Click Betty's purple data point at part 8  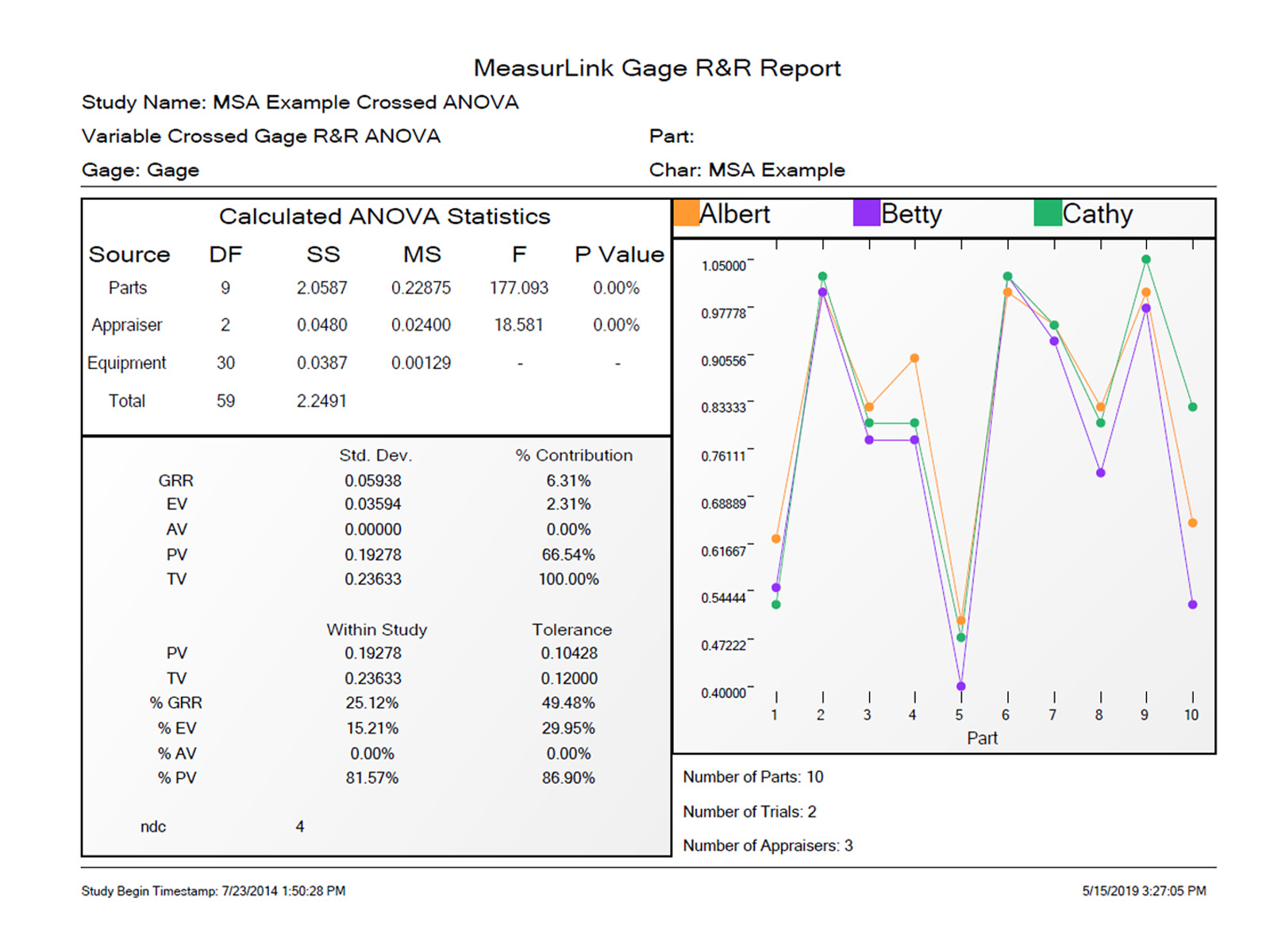1101,473
